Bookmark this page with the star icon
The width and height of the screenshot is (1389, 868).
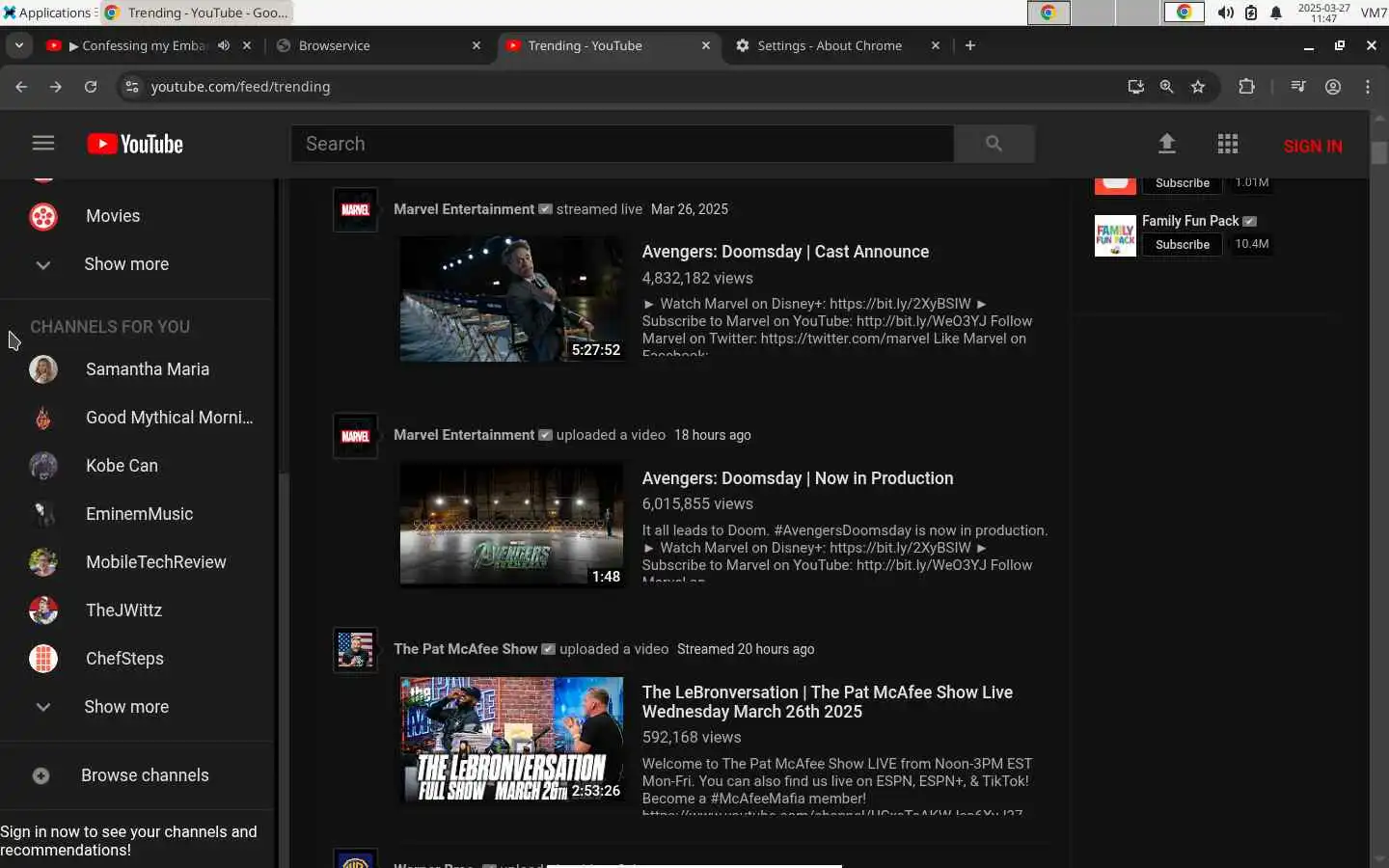click(x=1198, y=87)
